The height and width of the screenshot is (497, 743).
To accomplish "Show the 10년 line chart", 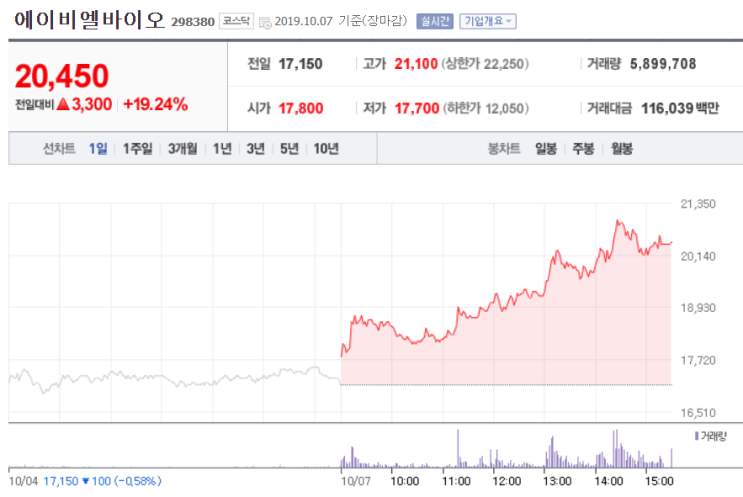I will 326,149.
